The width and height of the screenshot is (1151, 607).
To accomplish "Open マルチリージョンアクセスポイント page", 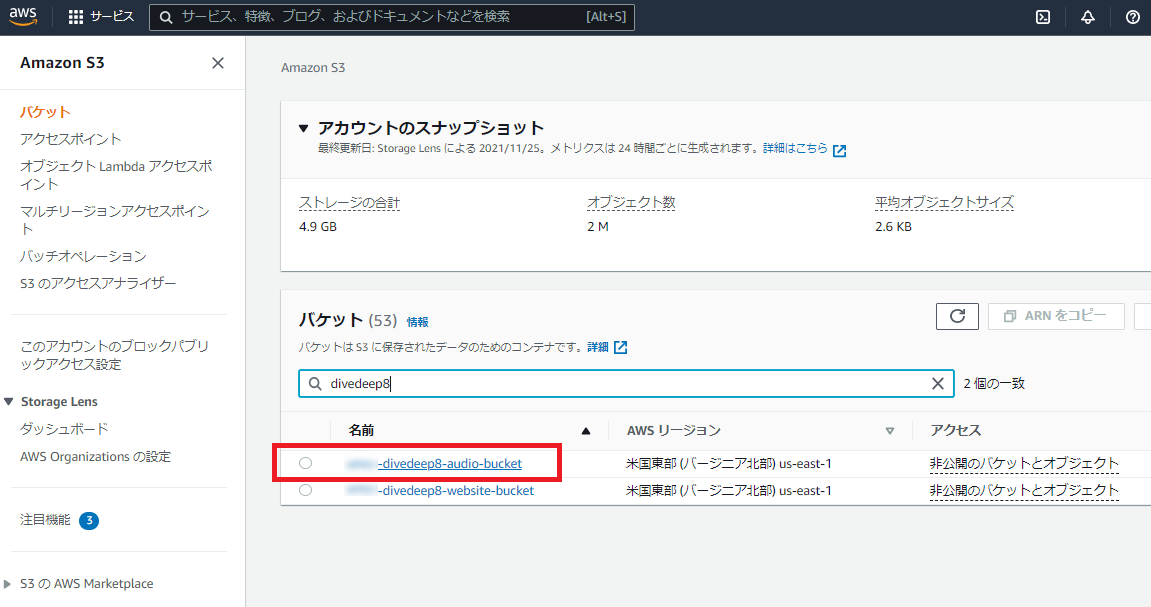I will pos(115,220).
